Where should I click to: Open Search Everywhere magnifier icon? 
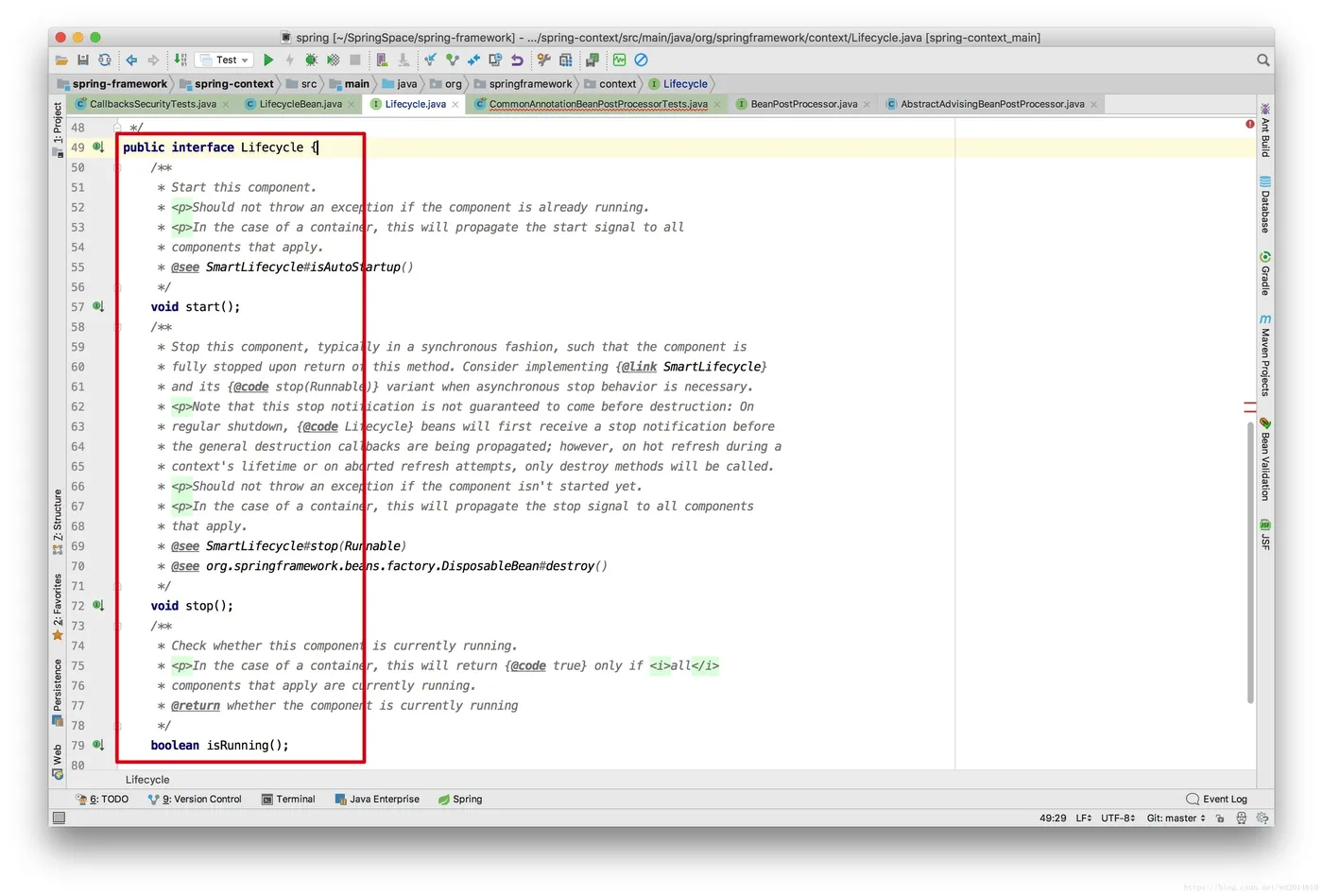[1263, 60]
